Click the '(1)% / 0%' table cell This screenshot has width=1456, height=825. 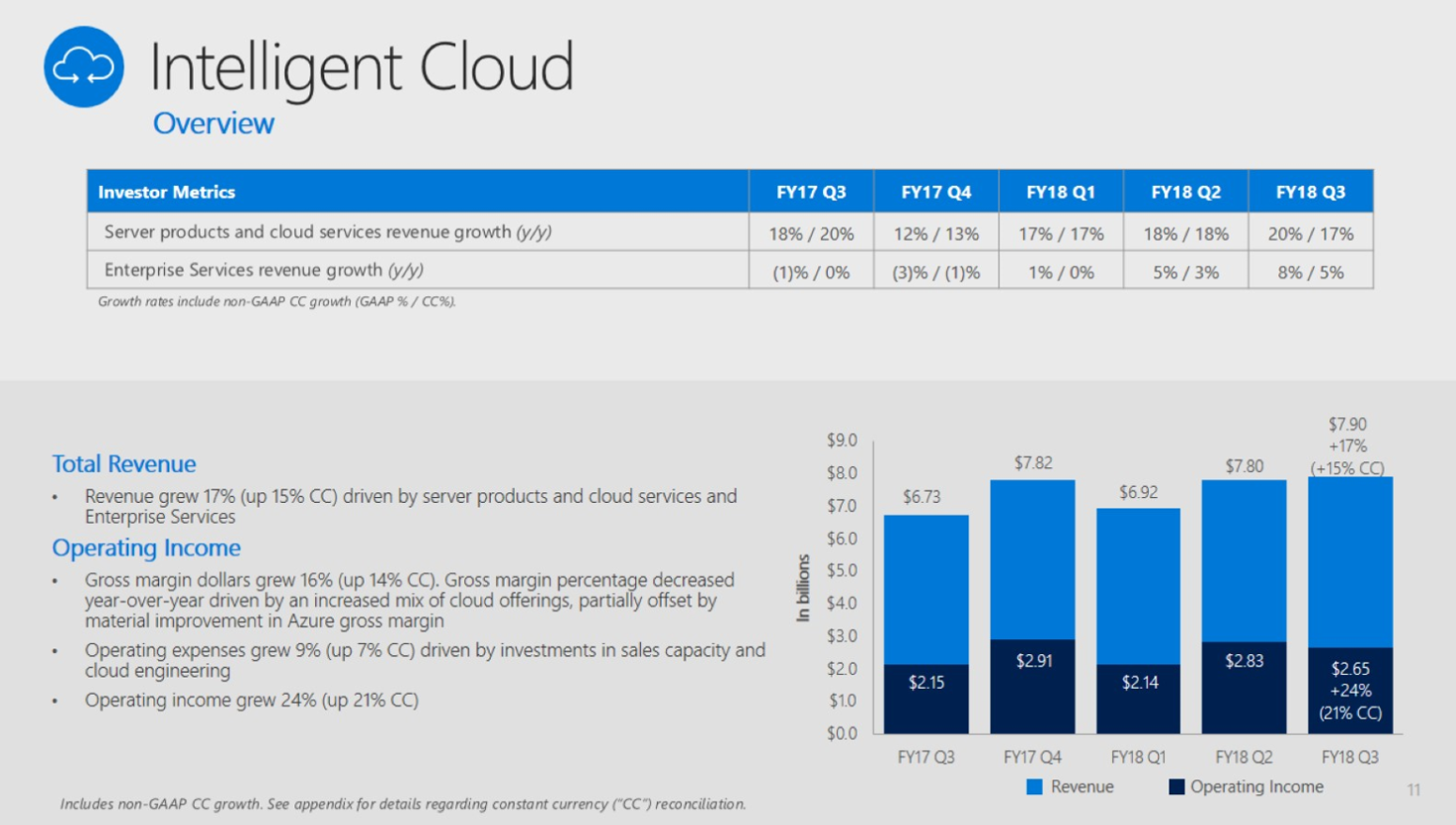(x=811, y=272)
